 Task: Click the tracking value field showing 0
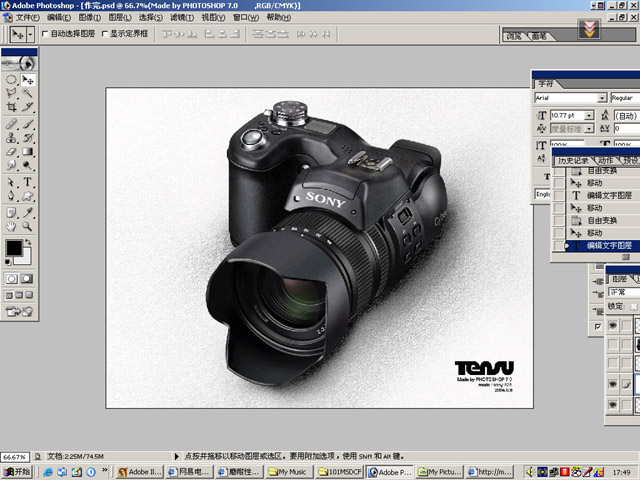[x=627, y=129]
